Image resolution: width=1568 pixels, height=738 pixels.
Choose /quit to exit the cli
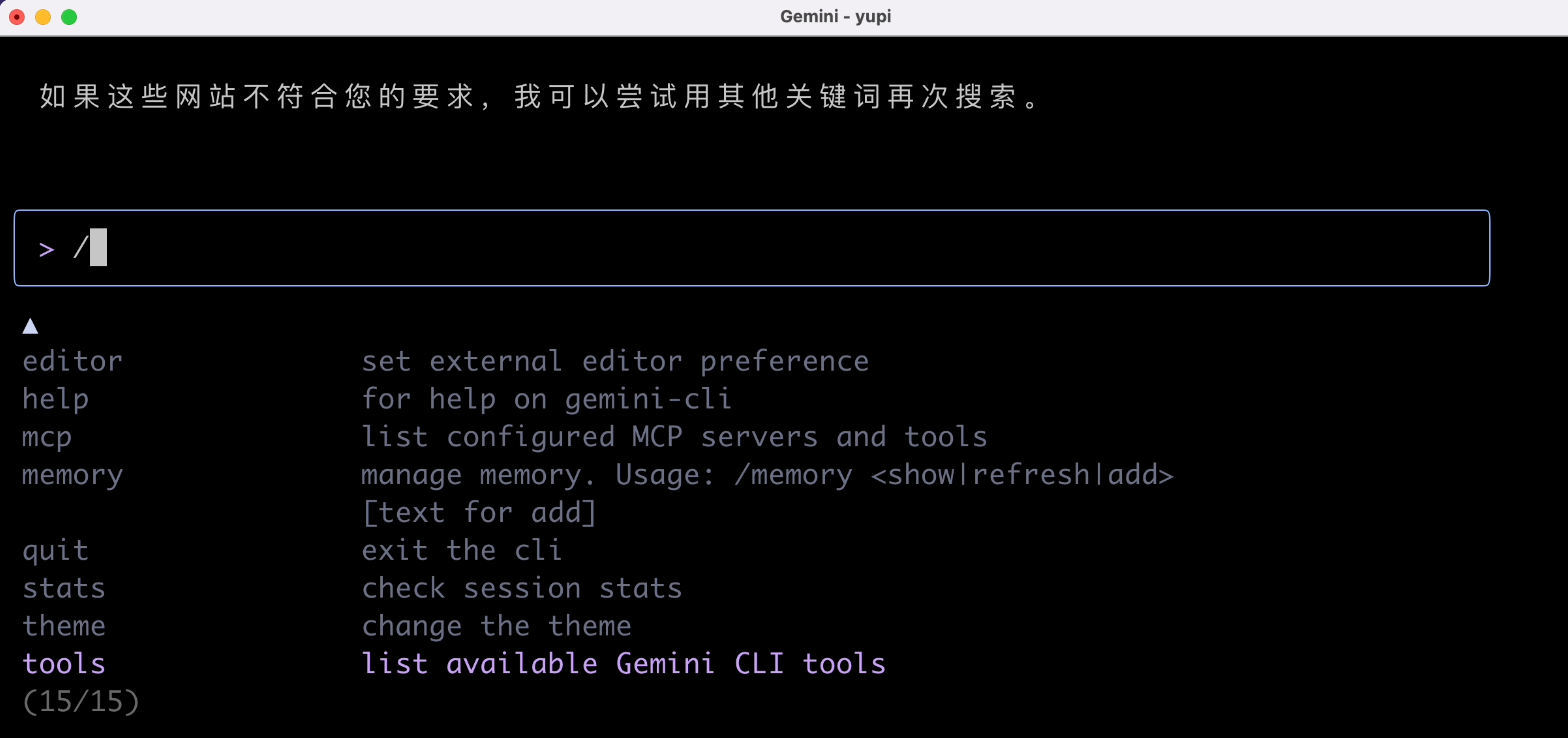point(55,549)
